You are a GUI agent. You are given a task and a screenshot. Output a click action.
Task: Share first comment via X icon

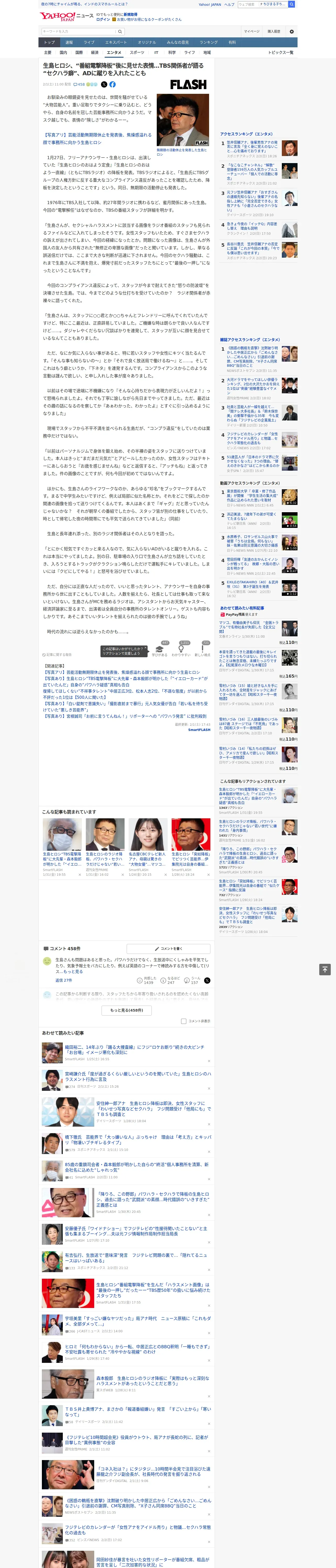click(x=207, y=981)
